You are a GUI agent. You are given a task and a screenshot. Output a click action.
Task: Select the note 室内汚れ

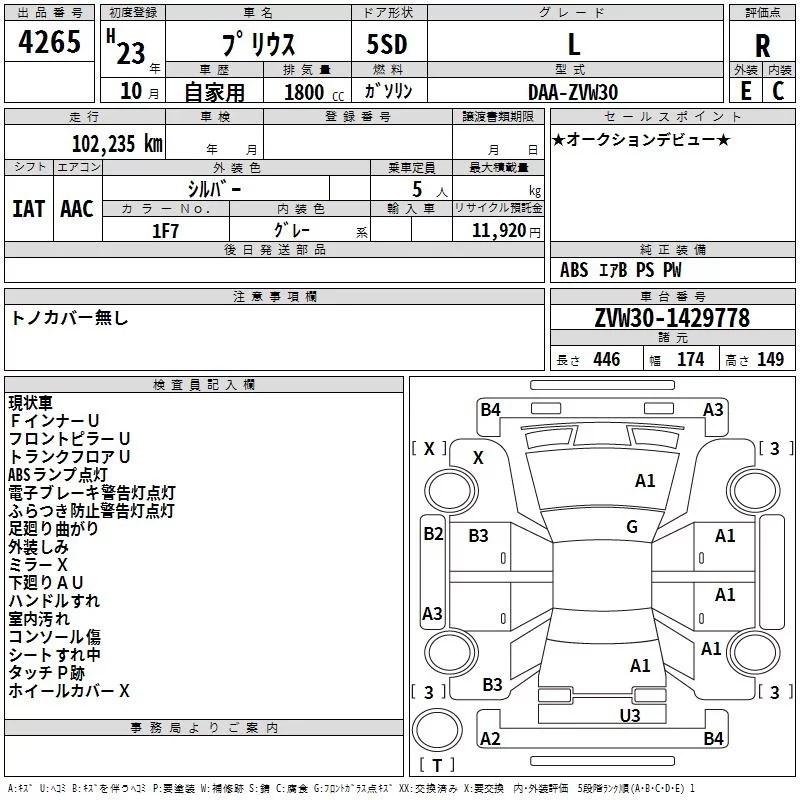click(x=39, y=619)
